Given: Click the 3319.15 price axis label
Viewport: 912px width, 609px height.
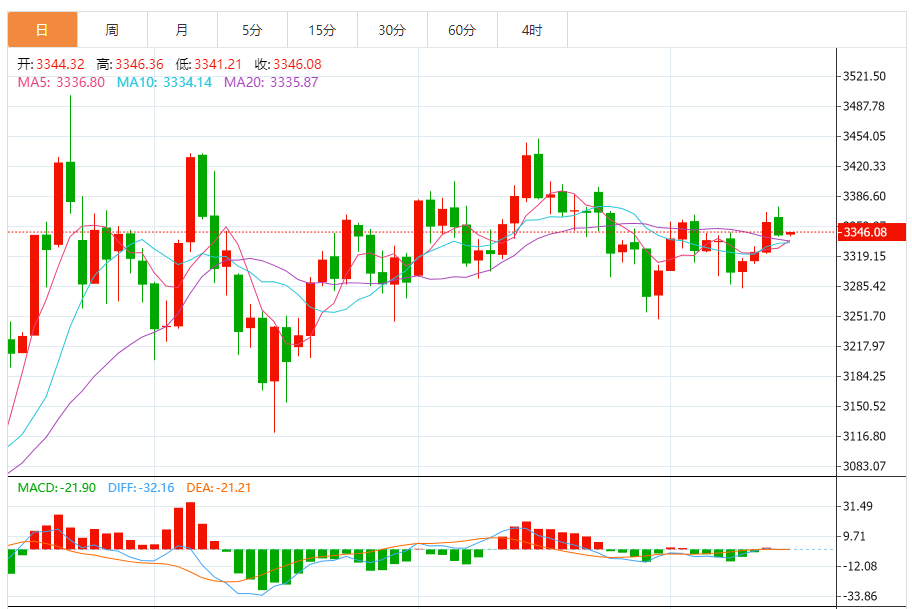Looking at the screenshot, I should pyautogui.click(x=864, y=256).
